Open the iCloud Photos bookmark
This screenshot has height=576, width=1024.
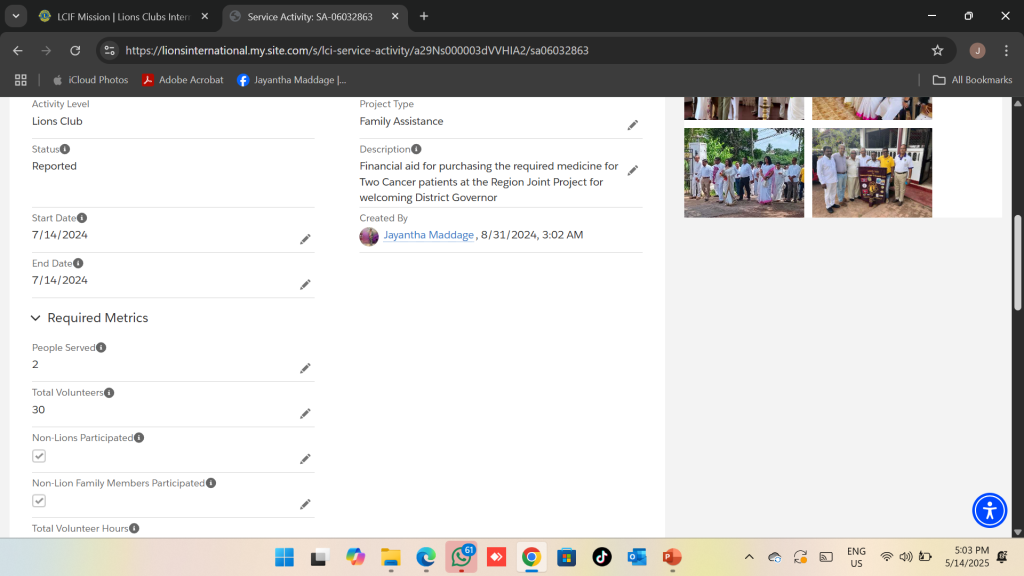tap(90, 80)
